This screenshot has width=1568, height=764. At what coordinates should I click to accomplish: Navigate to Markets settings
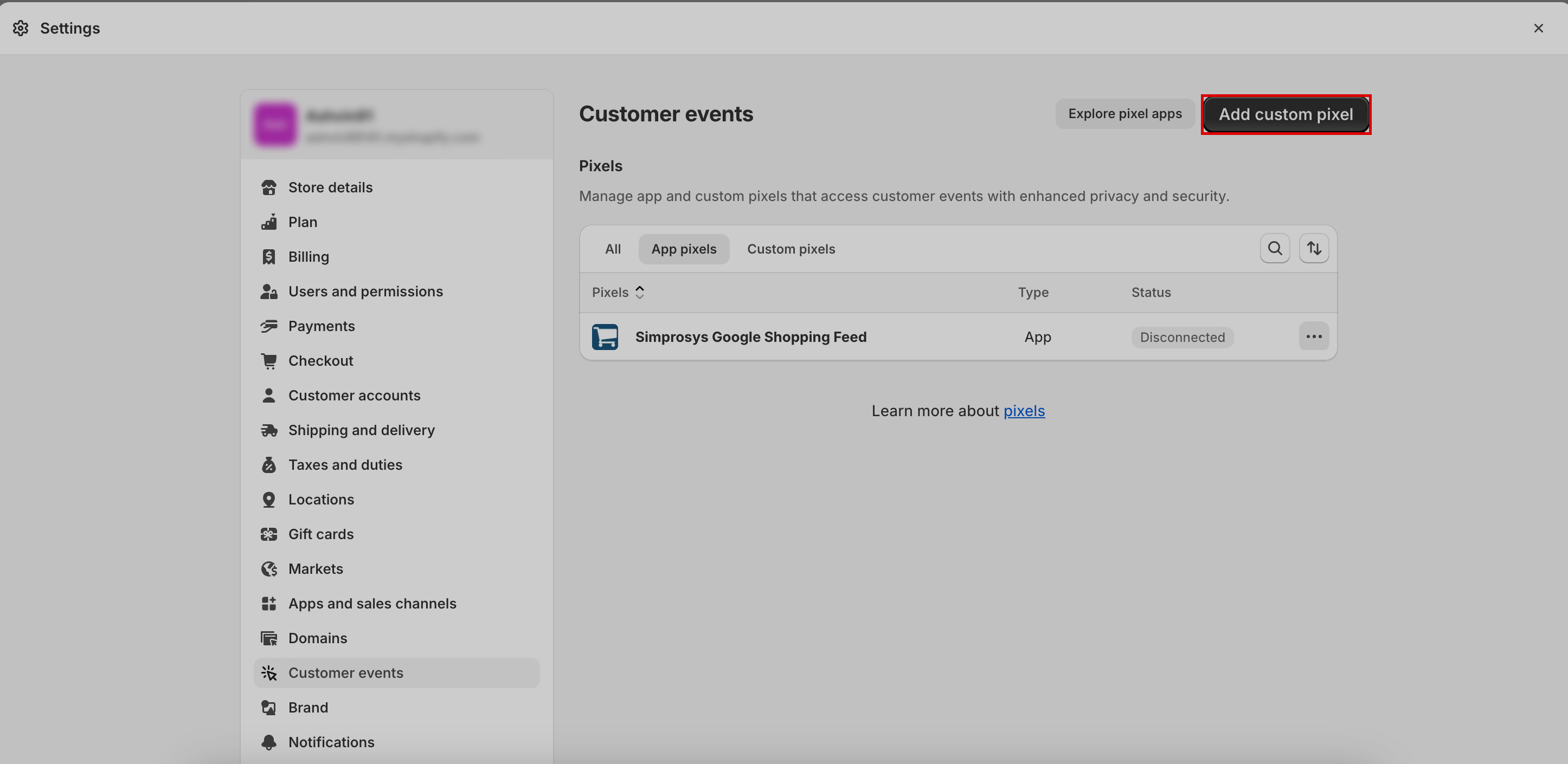[x=396, y=569]
